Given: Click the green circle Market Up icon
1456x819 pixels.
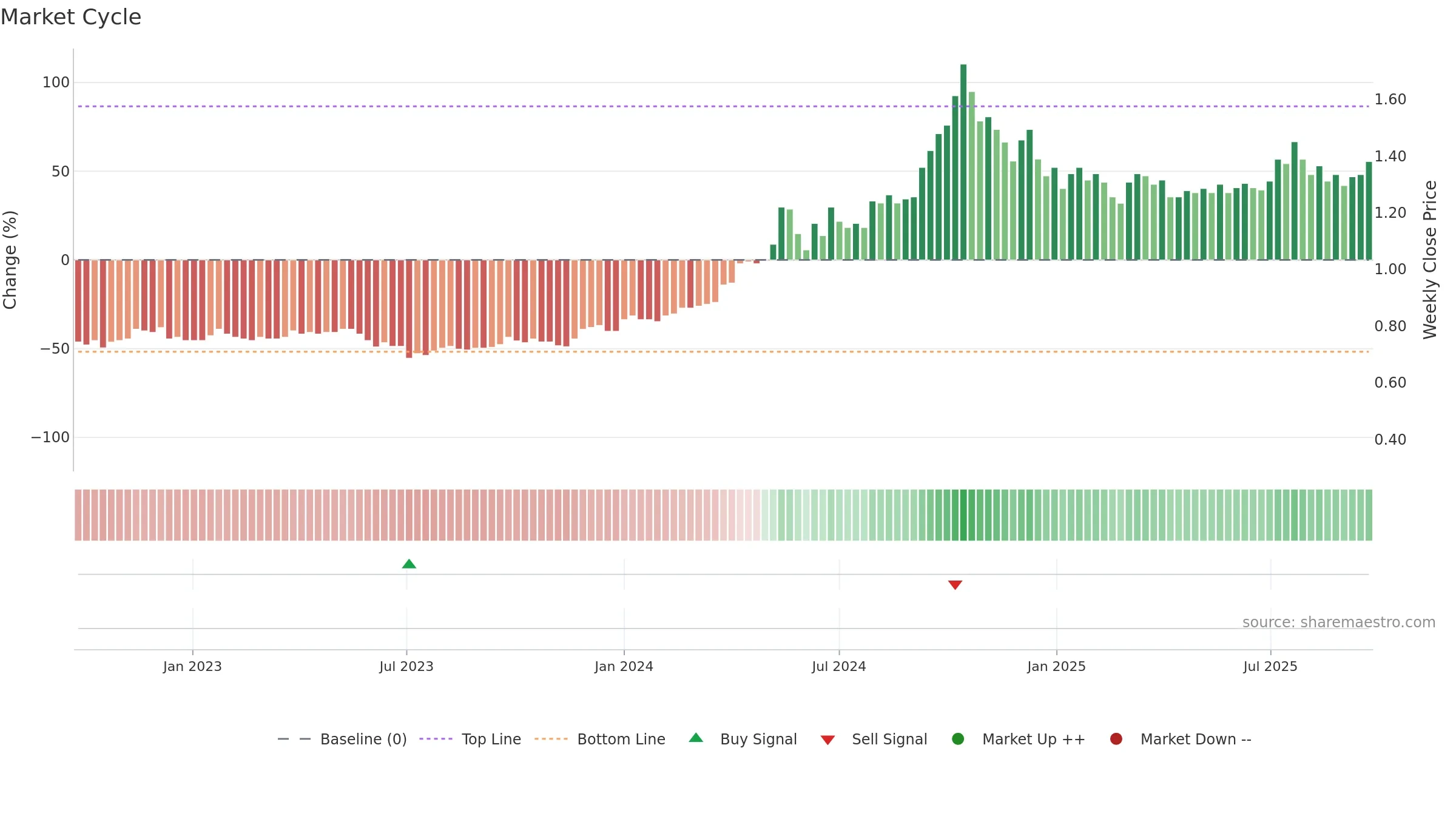Looking at the screenshot, I should point(958,739).
